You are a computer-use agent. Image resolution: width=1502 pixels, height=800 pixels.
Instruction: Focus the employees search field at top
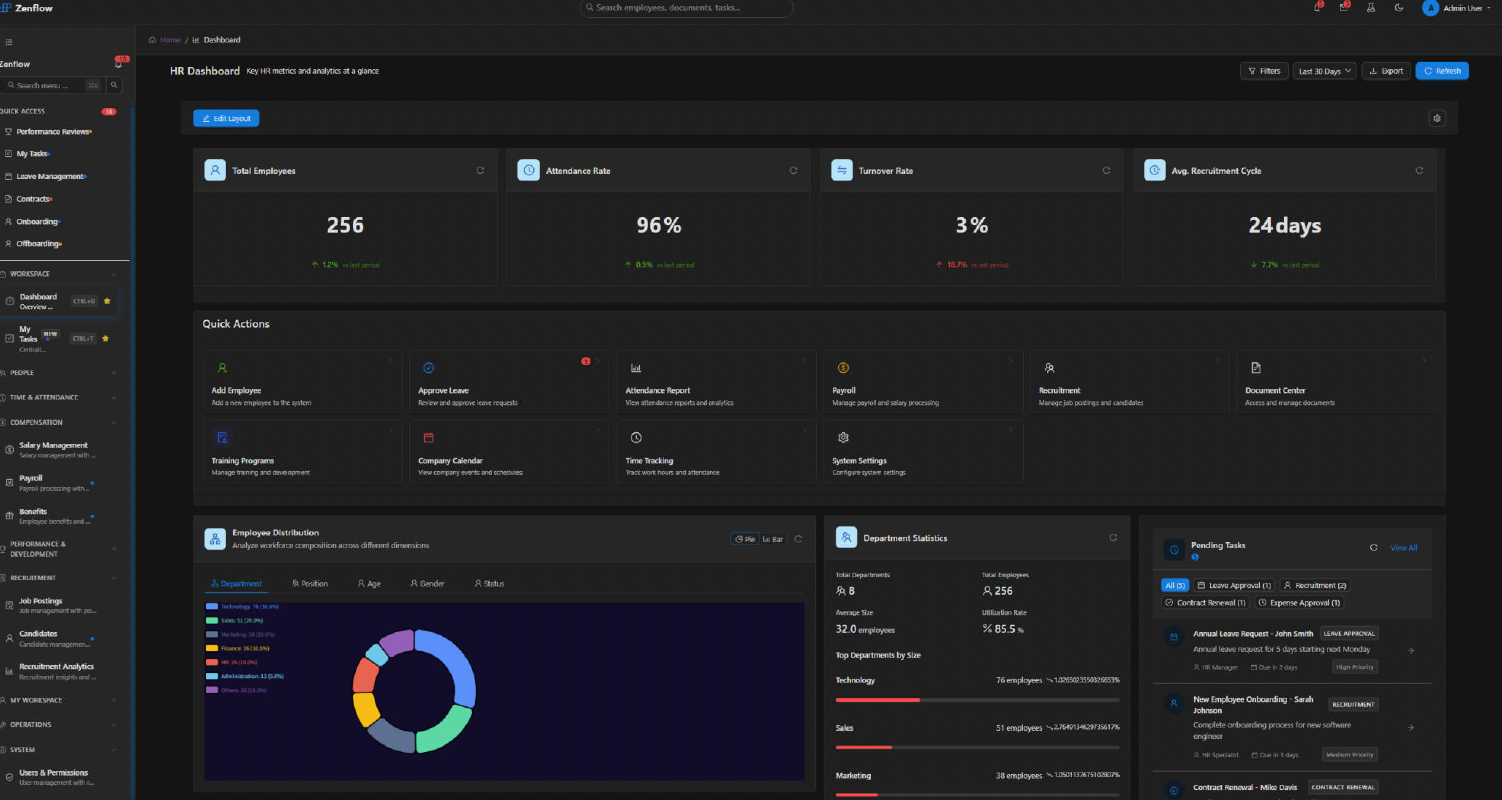coord(686,8)
